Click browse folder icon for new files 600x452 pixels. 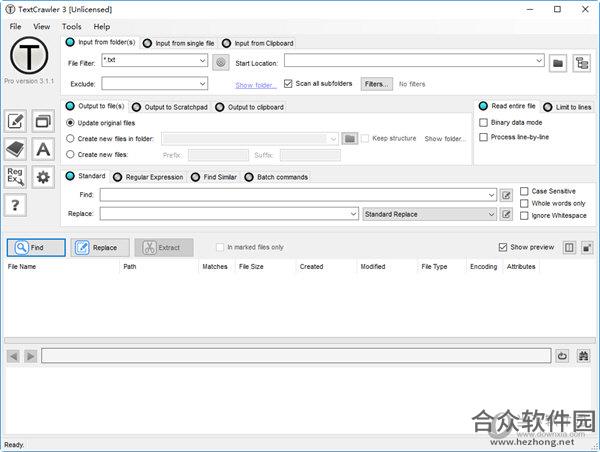coord(350,139)
